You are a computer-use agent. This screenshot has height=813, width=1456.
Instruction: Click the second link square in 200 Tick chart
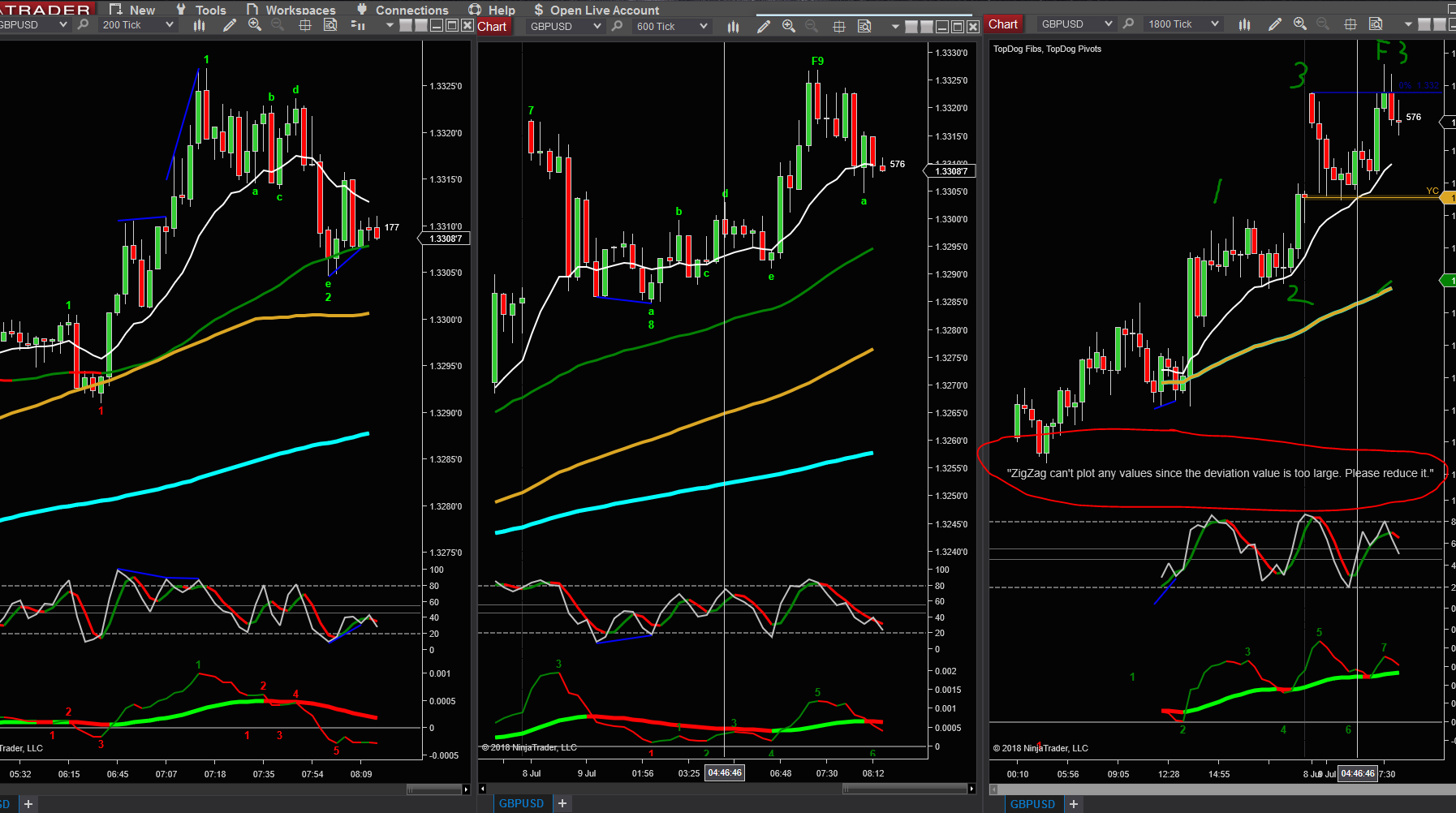point(421,25)
